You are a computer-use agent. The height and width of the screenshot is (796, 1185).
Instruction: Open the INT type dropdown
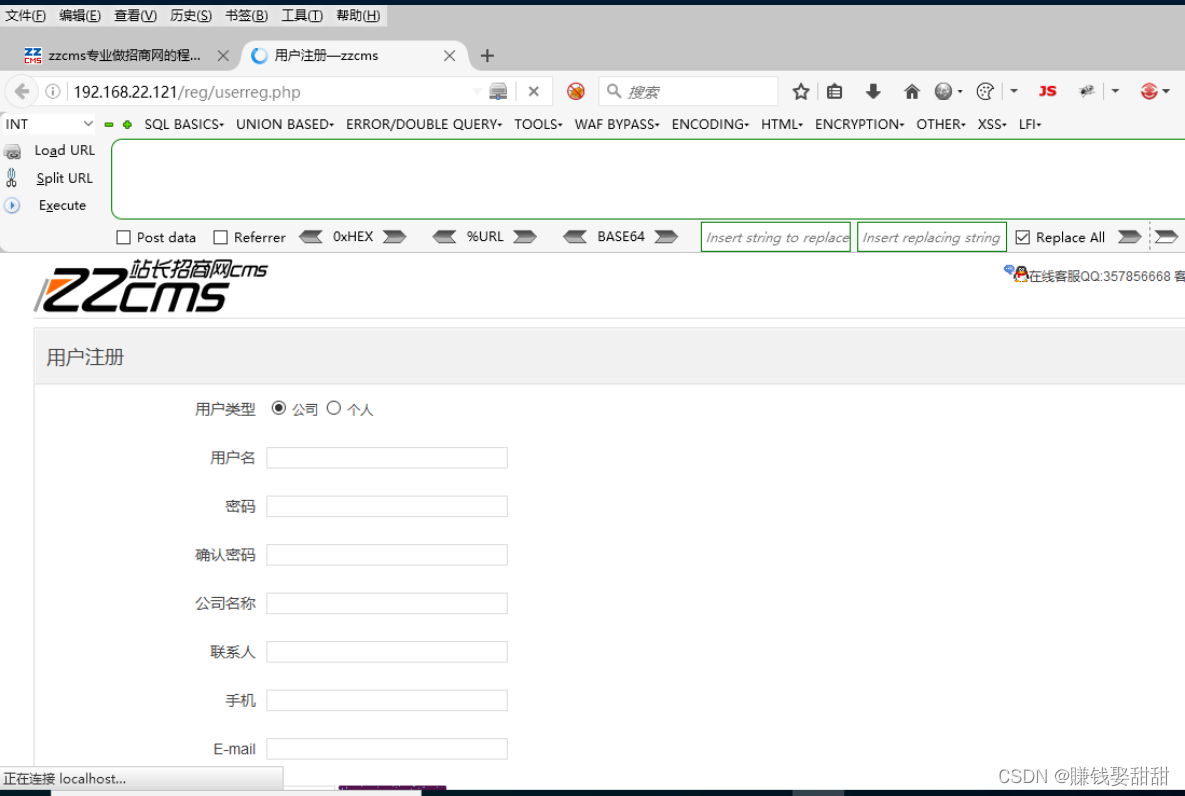click(48, 124)
